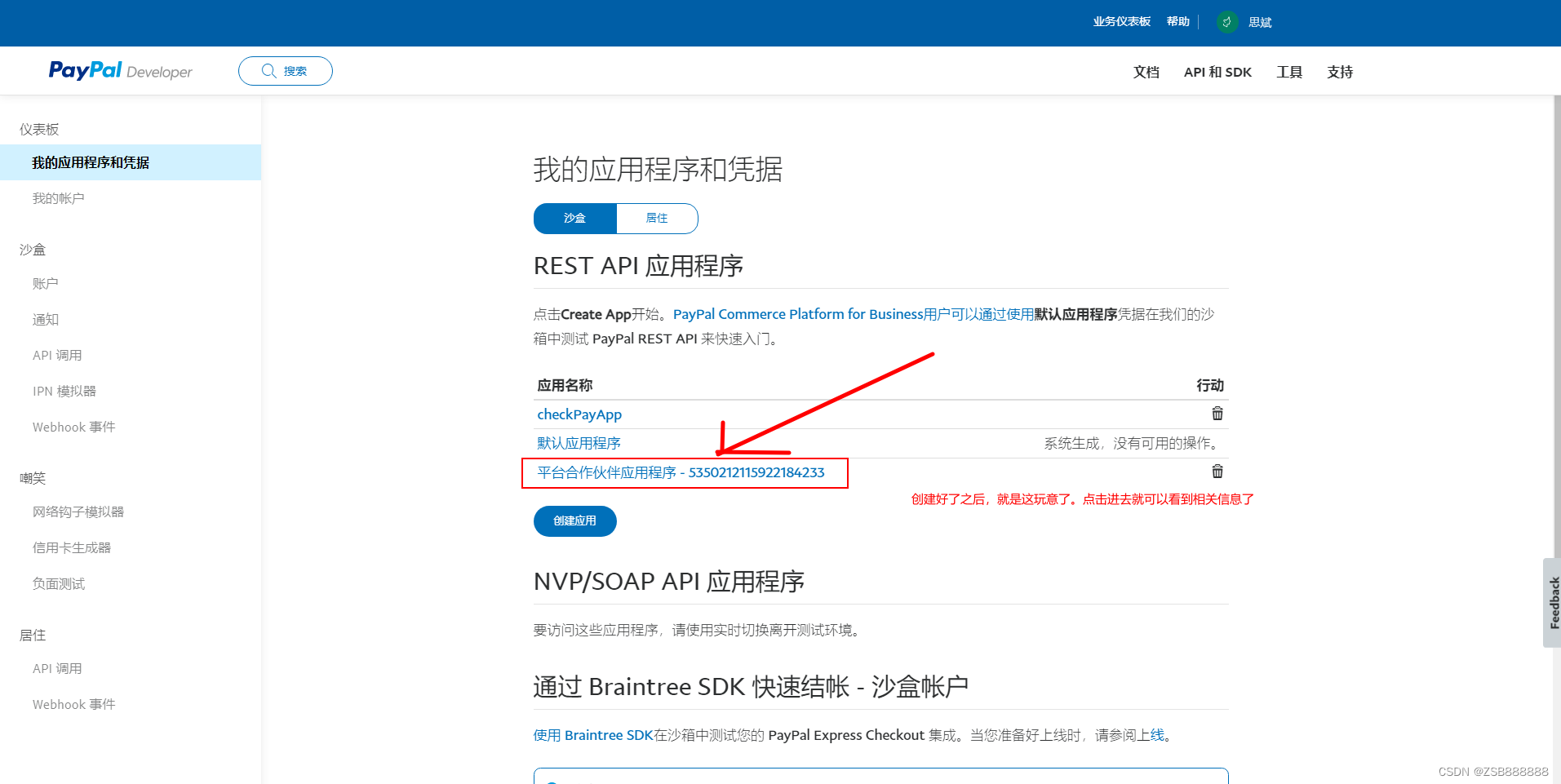Click the page vertical scrollbar
The height and width of the screenshot is (784, 1561).
point(1556,326)
